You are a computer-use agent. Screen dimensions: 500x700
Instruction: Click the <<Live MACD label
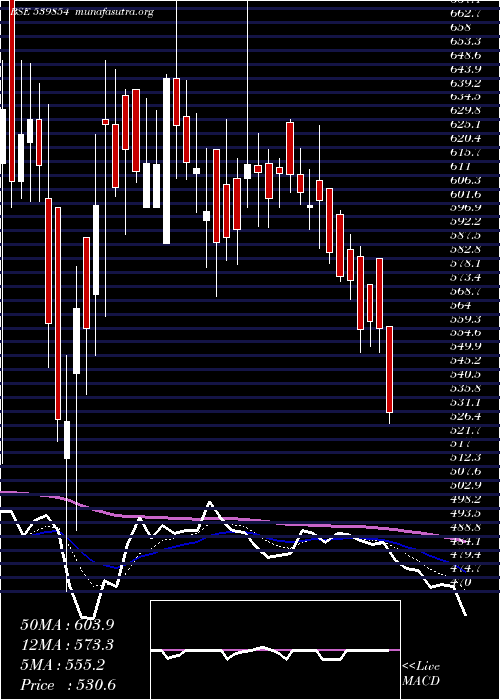click(x=421, y=674)
